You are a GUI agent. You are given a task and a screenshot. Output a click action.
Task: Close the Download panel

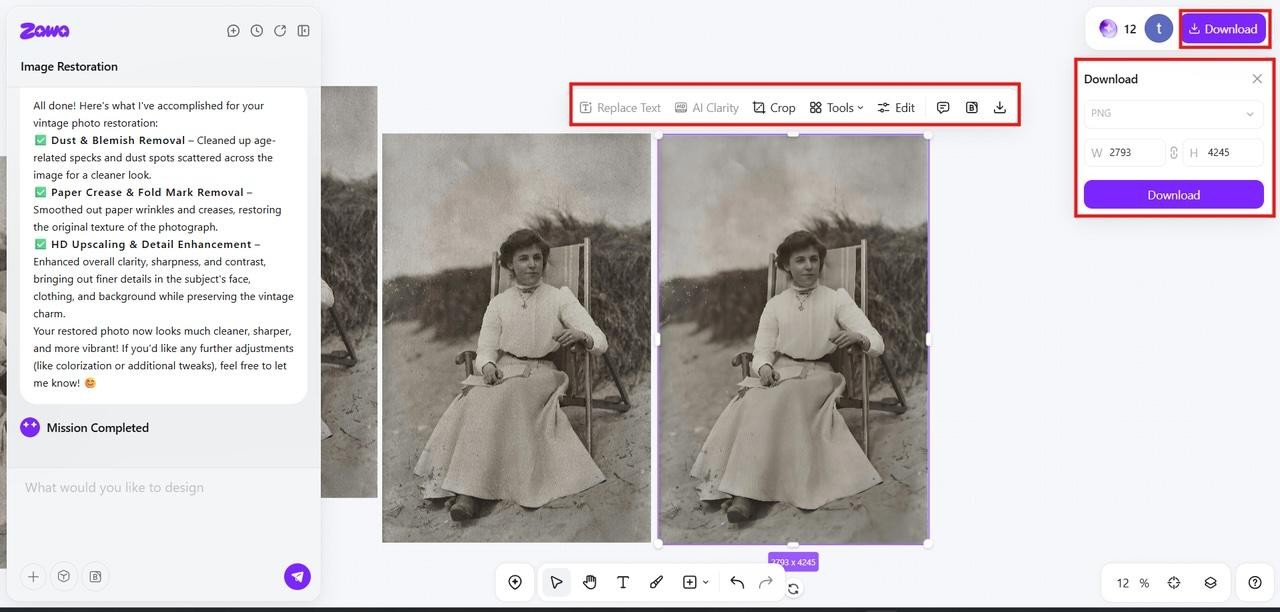pos(1257,79)
